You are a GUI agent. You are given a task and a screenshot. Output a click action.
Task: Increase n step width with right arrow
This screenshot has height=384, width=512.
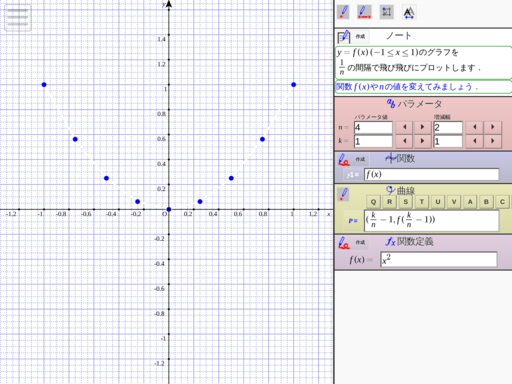click(493, 127)
